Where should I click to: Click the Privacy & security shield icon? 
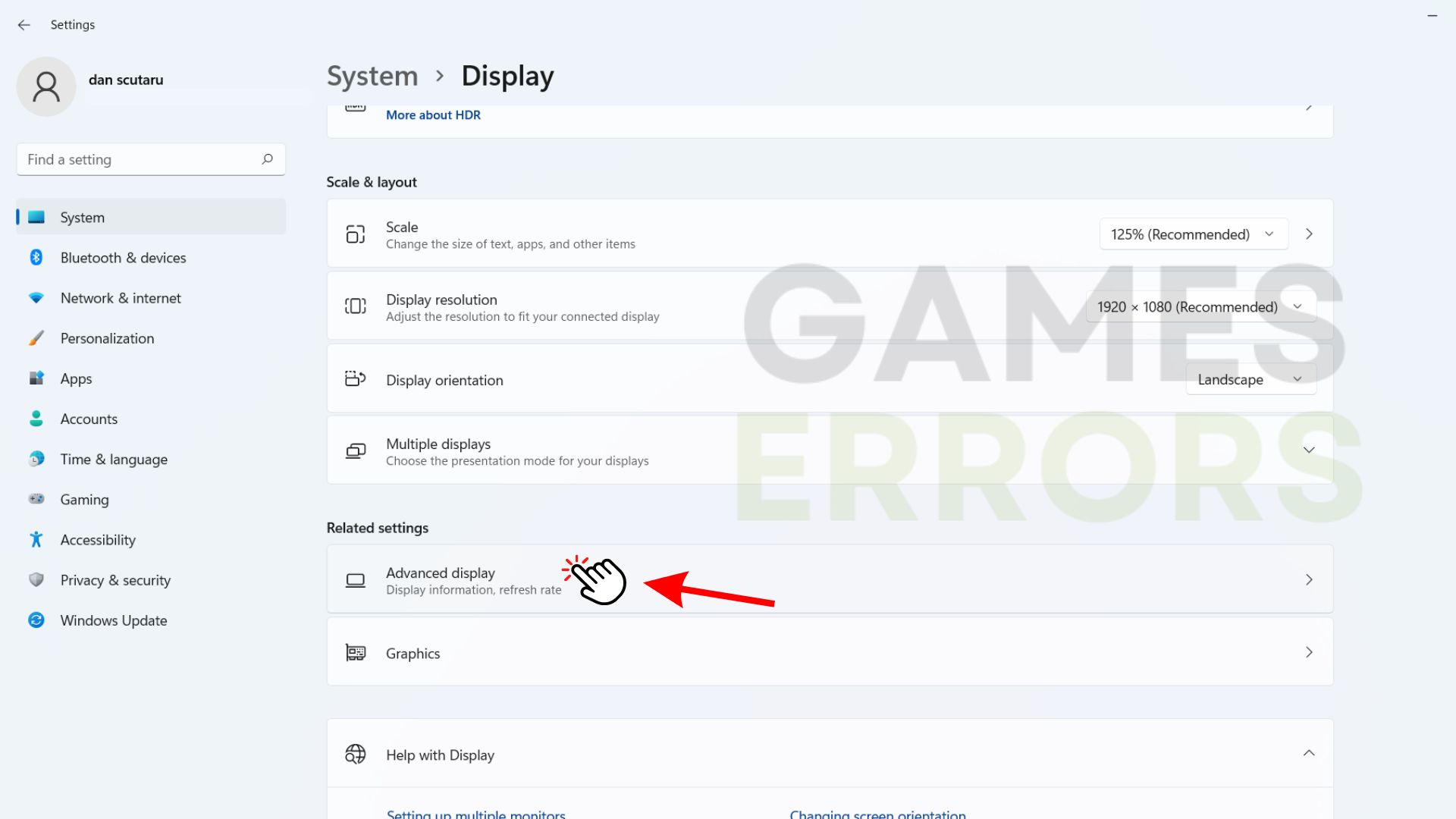click(x=36, y=580)
